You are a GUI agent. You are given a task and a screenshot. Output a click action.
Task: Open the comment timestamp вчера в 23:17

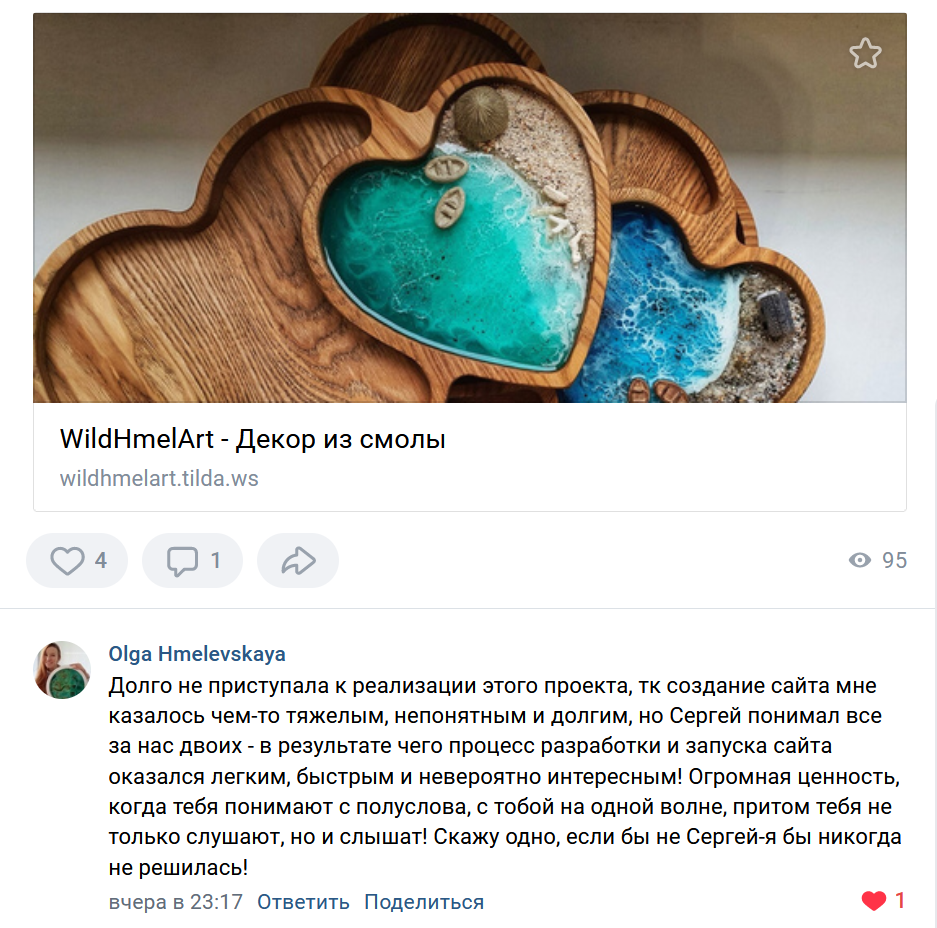tap(176, 902)
